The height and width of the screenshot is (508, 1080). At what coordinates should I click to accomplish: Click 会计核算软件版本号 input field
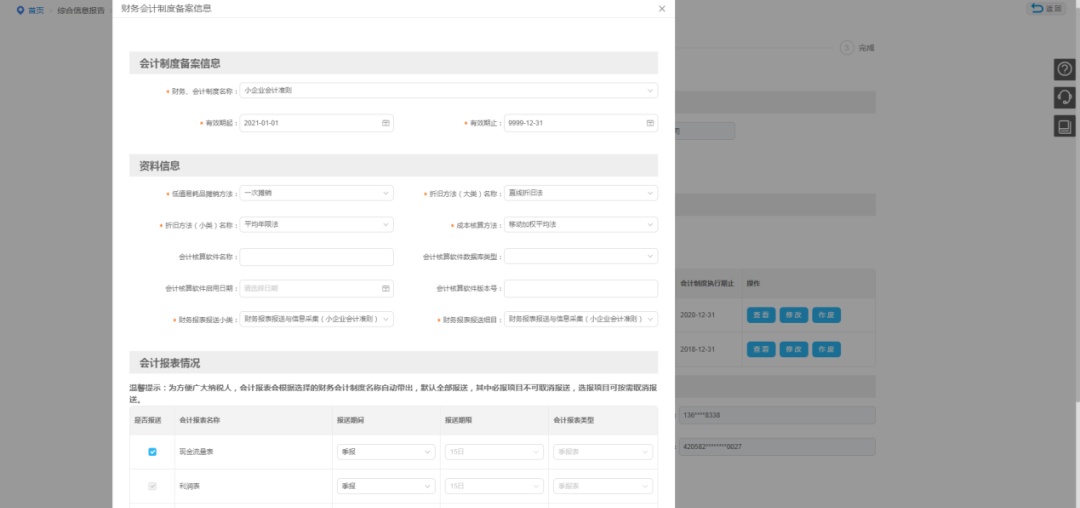click(580, 288)
